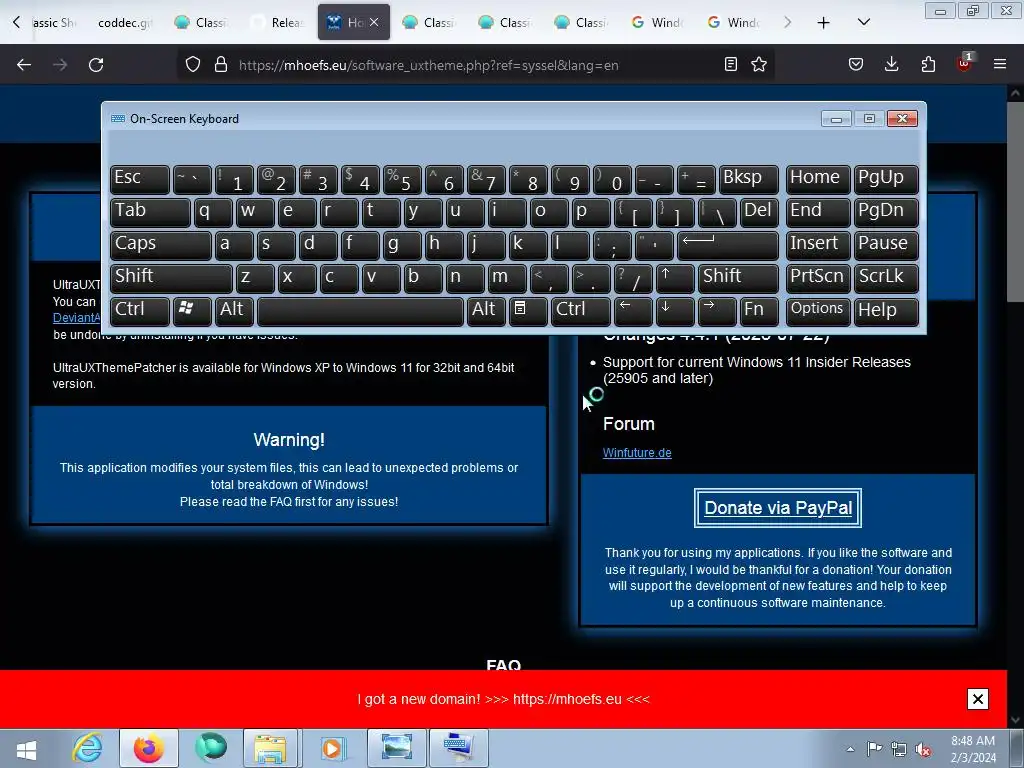Click the Enter key on On-Screen Keyboard

coord(728,245)
